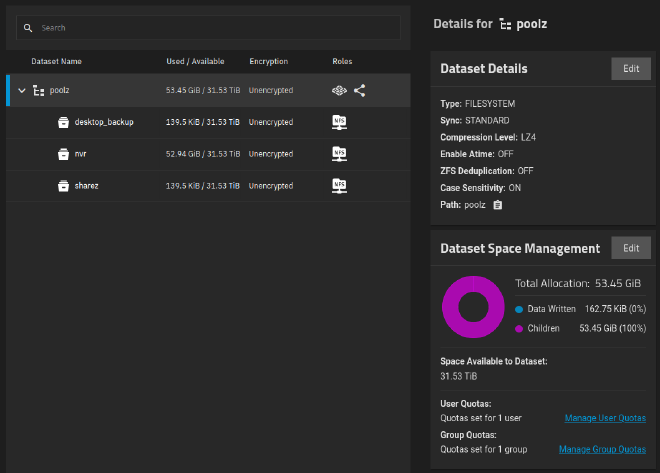Click the desktop_backup dataset icon

click(x=63, y=122)
